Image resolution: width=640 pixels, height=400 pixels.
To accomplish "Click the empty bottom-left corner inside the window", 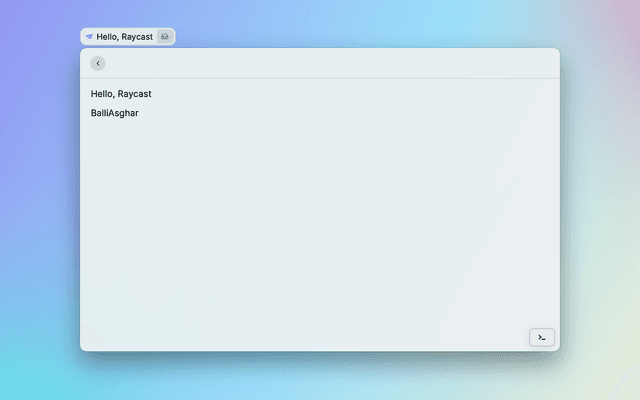I will 100,335.
